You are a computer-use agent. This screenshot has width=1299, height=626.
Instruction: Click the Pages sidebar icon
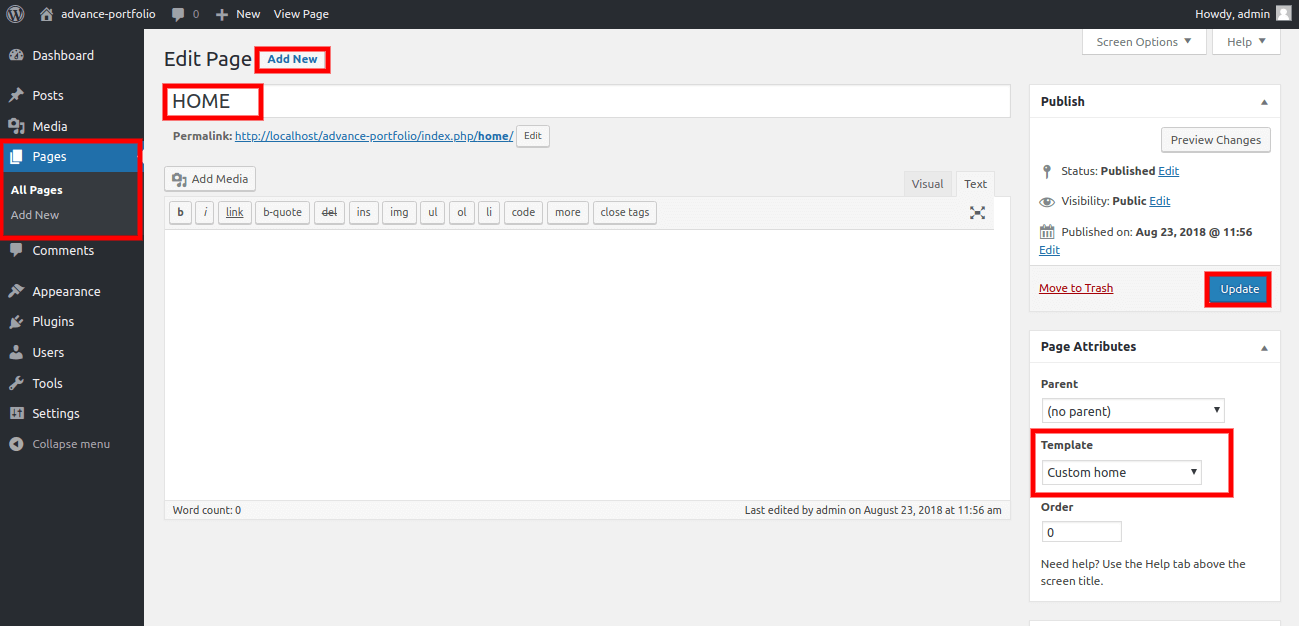point(16,157)
